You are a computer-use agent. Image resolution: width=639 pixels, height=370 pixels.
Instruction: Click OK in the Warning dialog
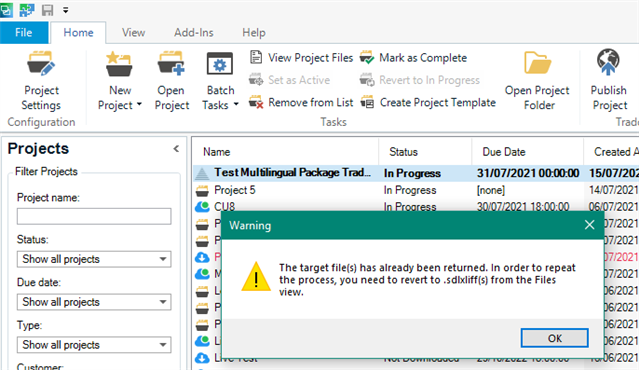(x=554, y=338)
